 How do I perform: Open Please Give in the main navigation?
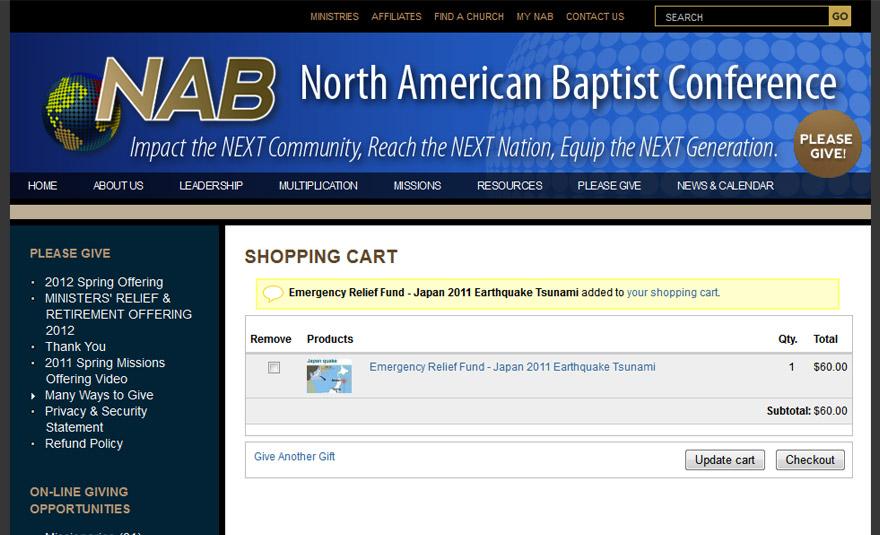click(609, 186)
